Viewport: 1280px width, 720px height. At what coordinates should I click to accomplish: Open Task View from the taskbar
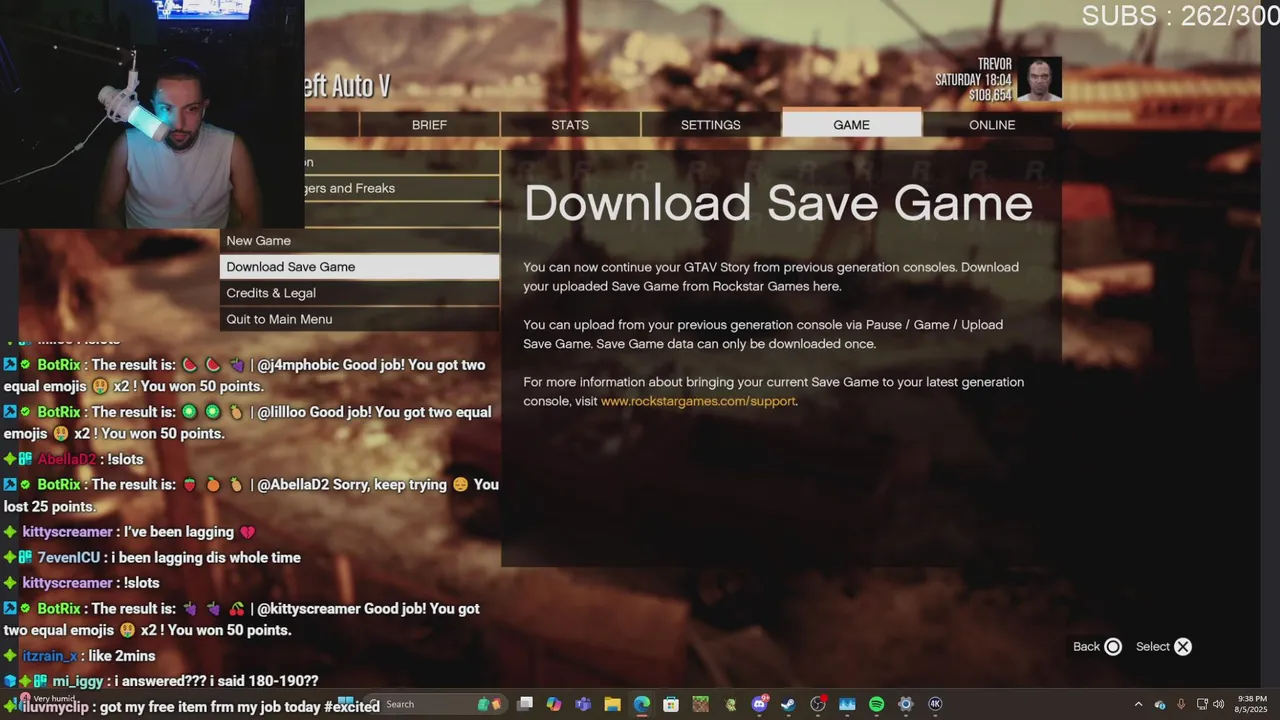pos(525,704)
